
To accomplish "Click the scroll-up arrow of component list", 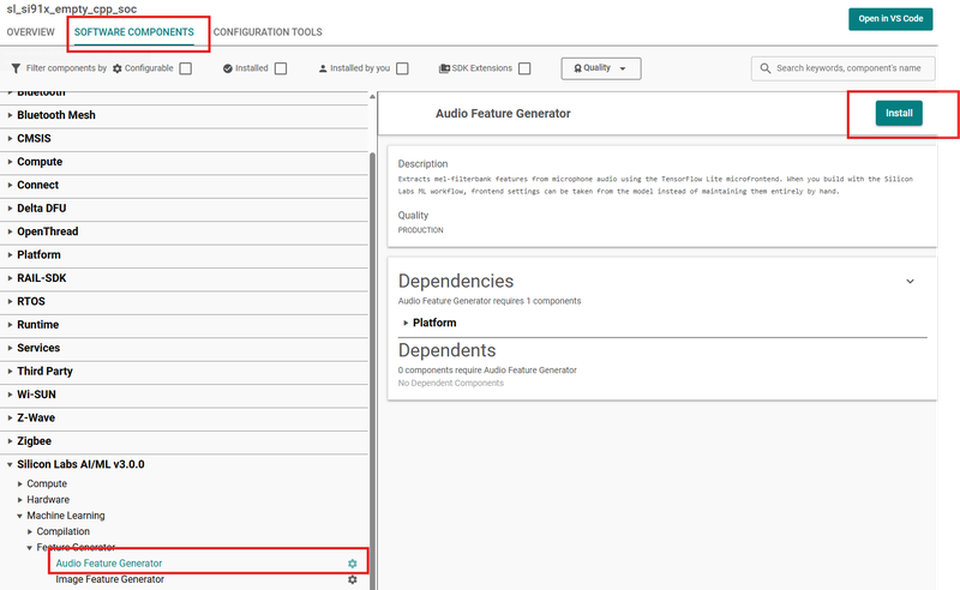I will click(372, 97).
